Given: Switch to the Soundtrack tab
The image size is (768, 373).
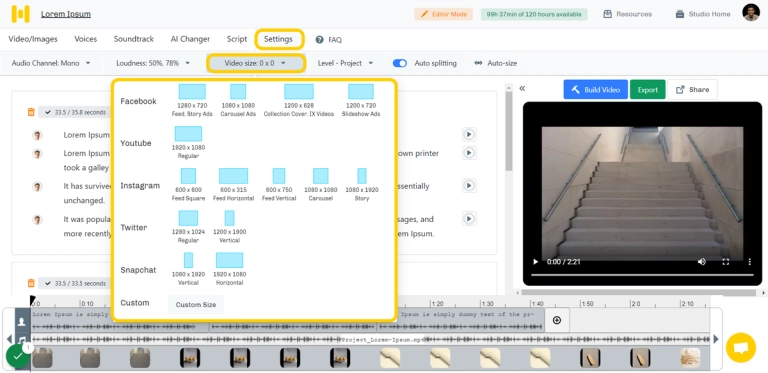Looking at the screenshot, I should coord(134,39).
